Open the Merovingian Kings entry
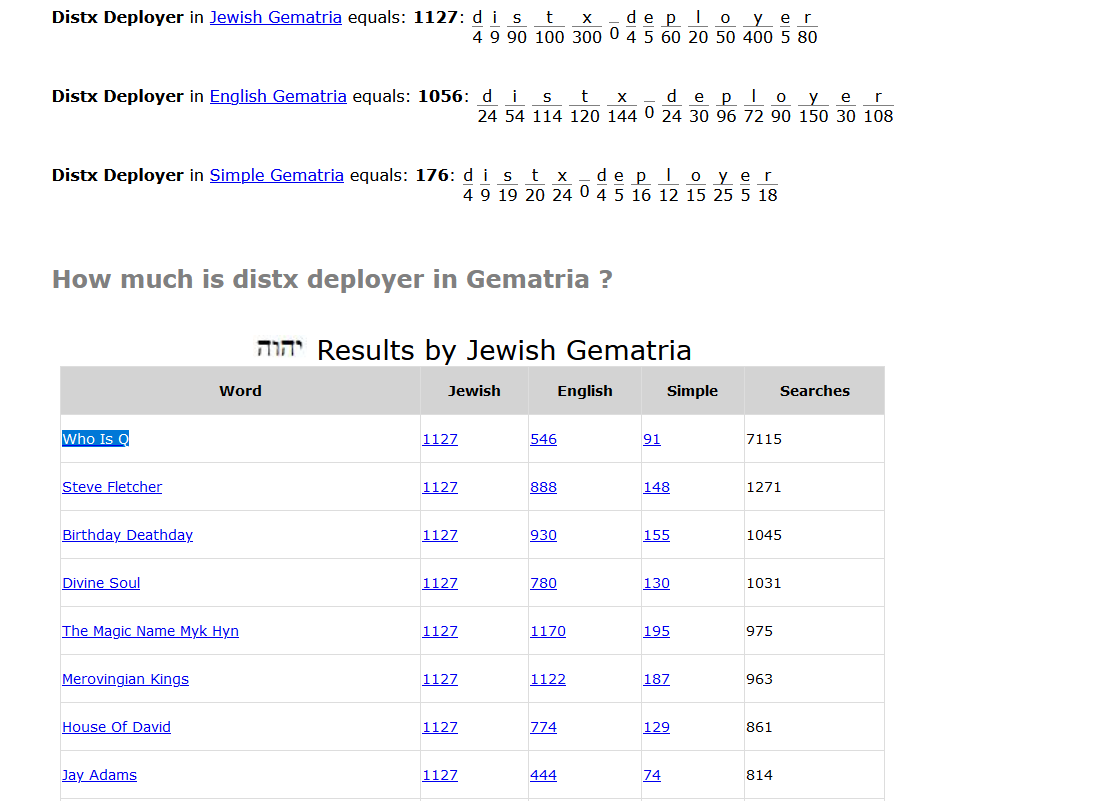The width and height of the screenshot is (1100, 801). point(126,679)
